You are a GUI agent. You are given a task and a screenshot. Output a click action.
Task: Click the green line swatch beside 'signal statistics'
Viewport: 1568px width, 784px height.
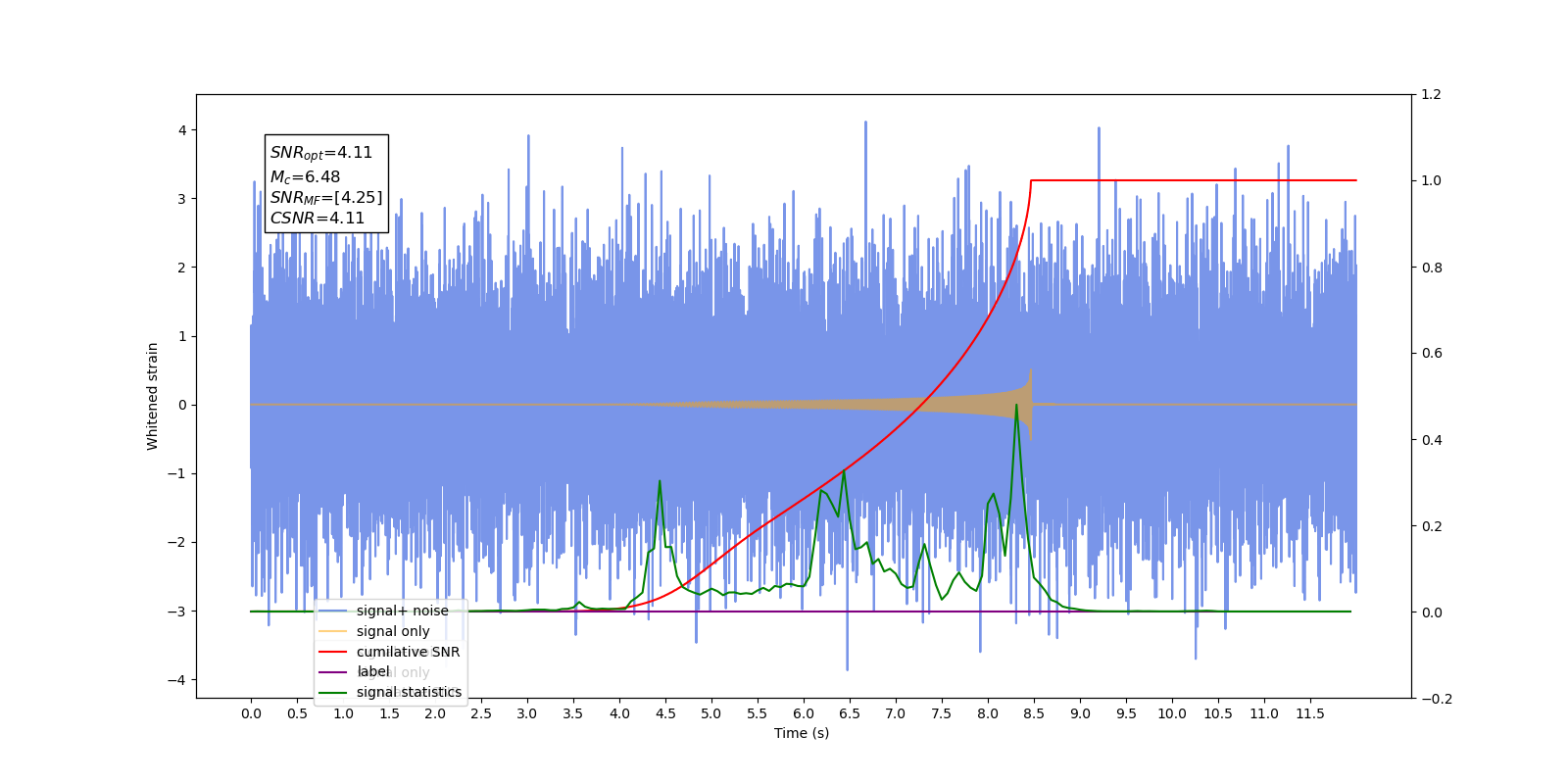click(333, 692)
